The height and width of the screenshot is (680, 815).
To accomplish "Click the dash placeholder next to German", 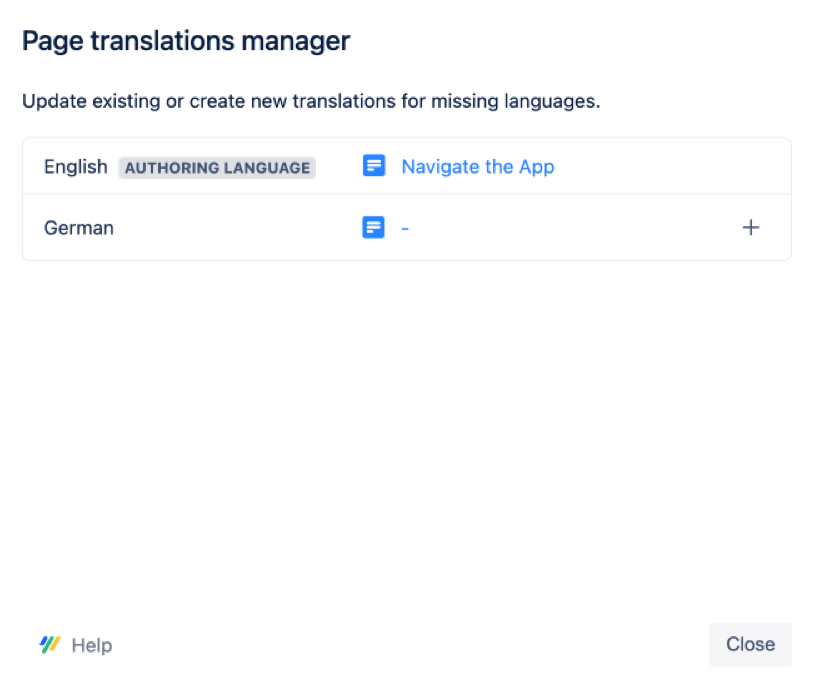I will [405, 227].
